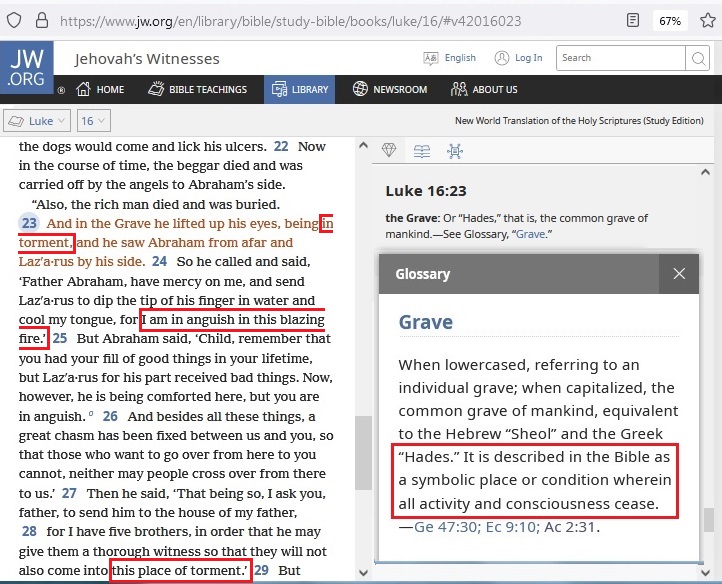This screenshot has width=722, height=584.
Task: Select verse number 28
Action: (29, 531)
